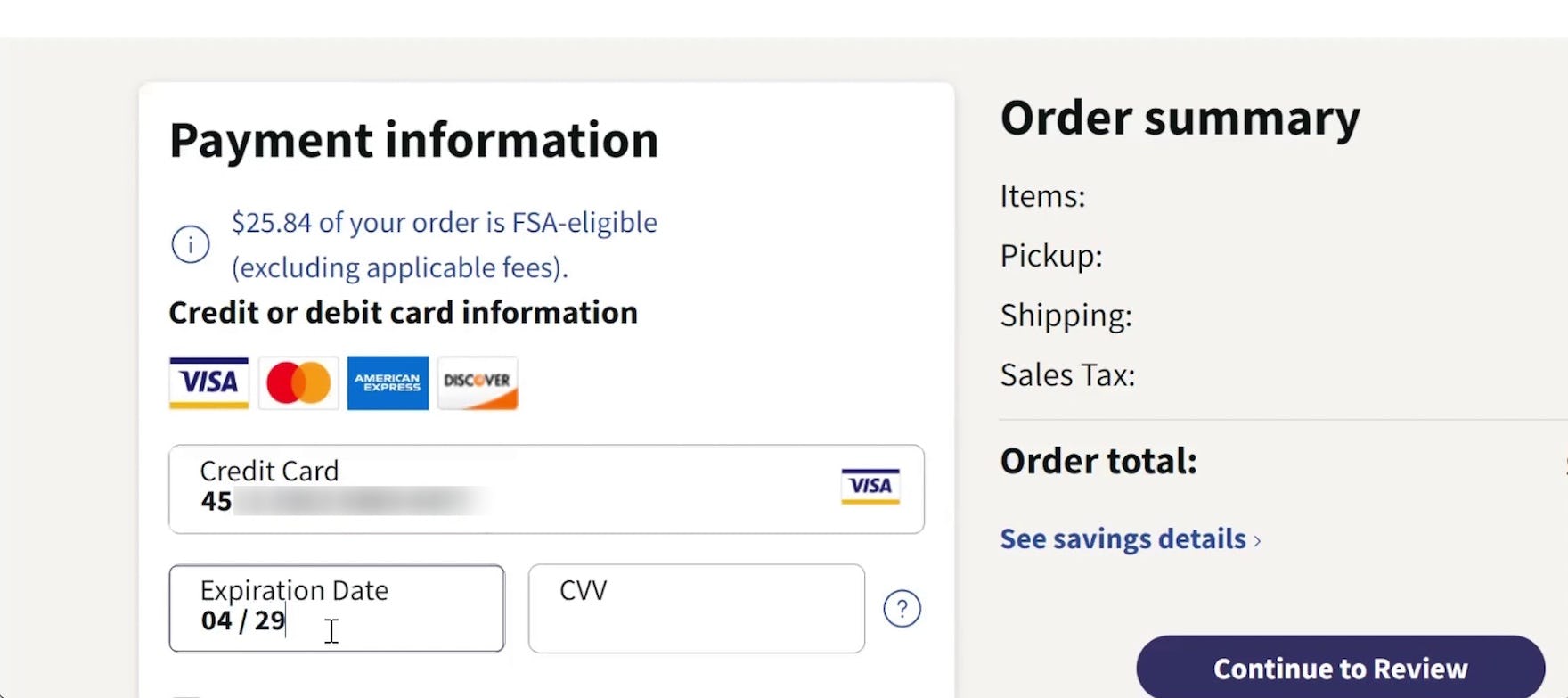Click the Order summary heading

tap(1180, 118)
